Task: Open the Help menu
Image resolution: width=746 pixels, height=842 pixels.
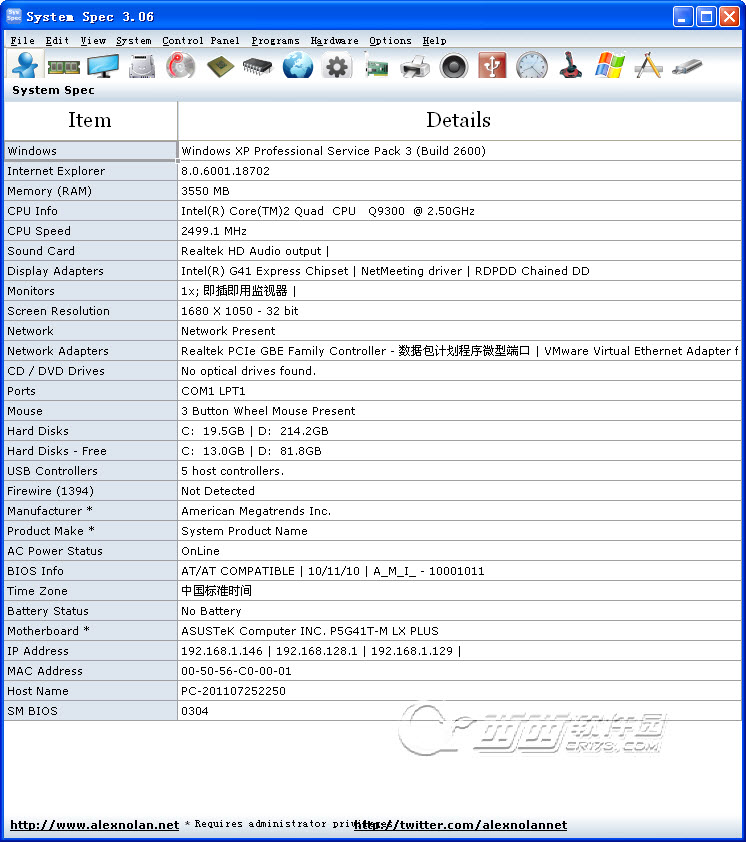Action: (434, 41)
